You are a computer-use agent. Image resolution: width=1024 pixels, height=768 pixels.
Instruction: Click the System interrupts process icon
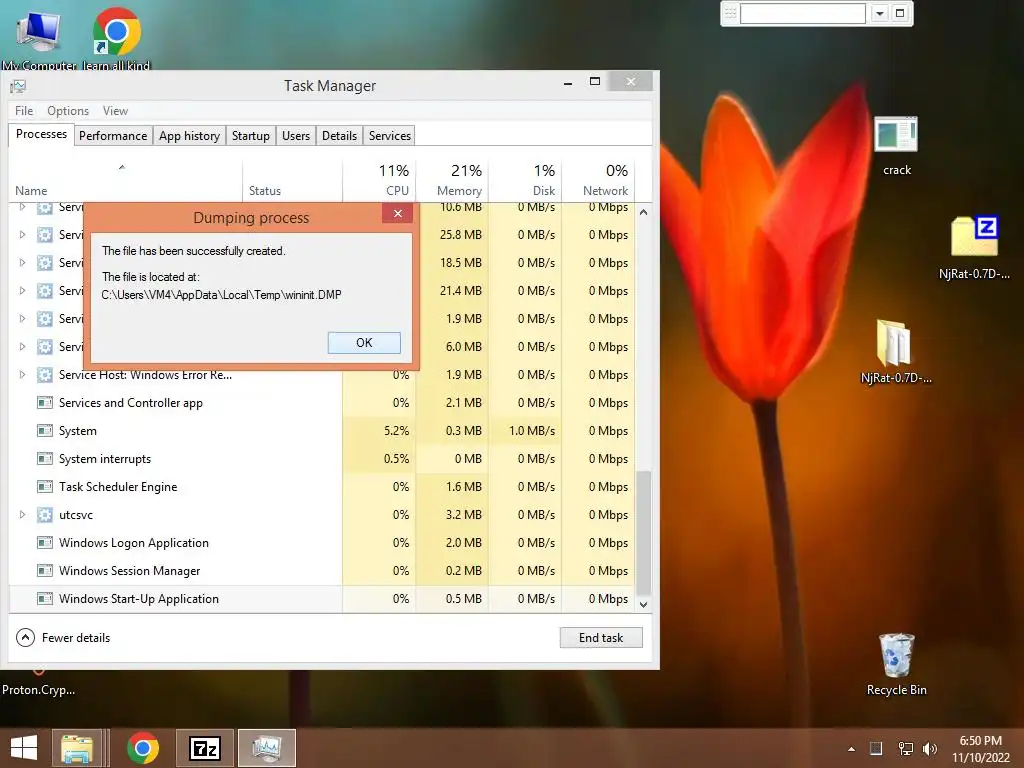point(44,459)
